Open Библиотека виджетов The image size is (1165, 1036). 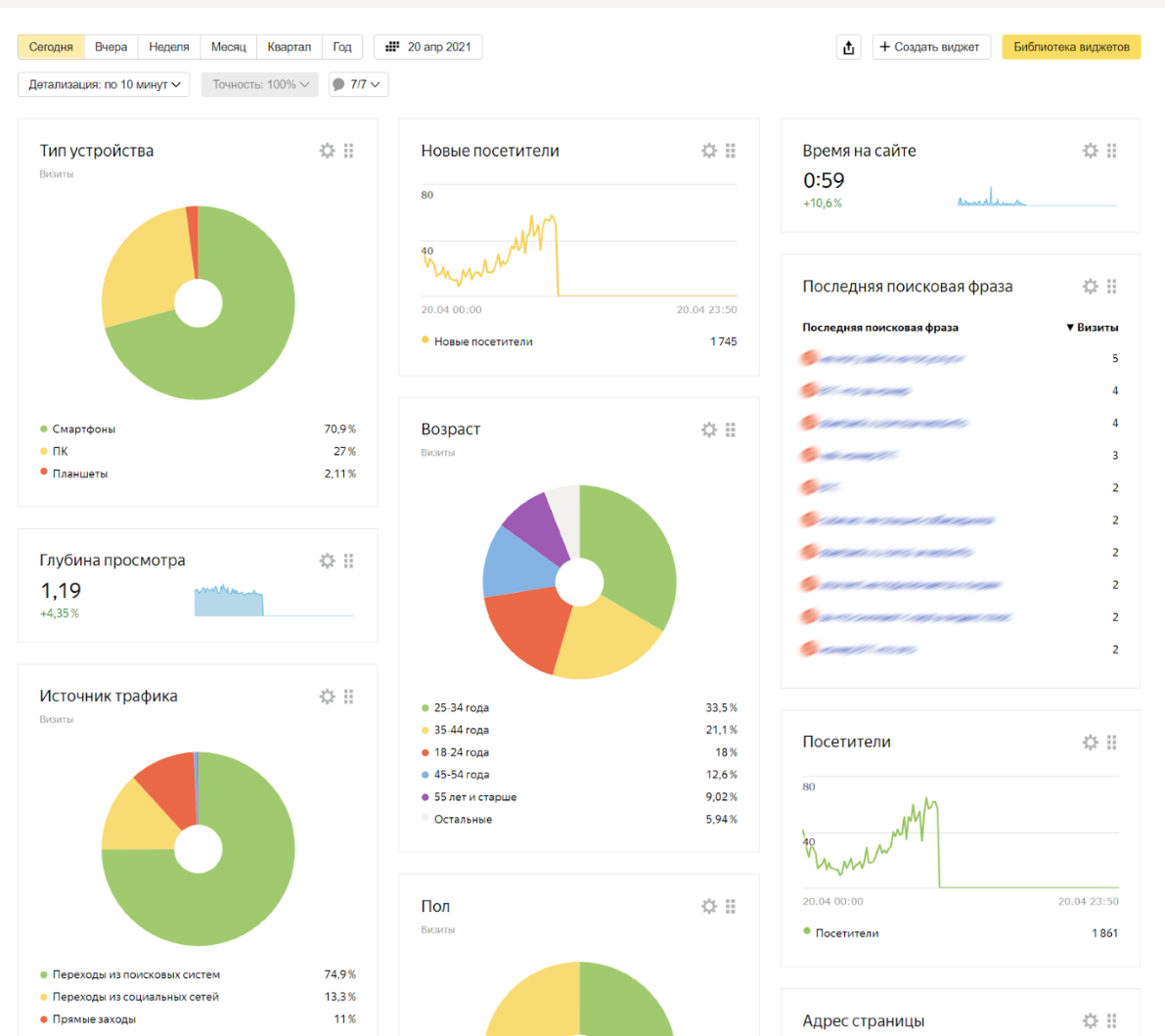(x=1070, y=47)
